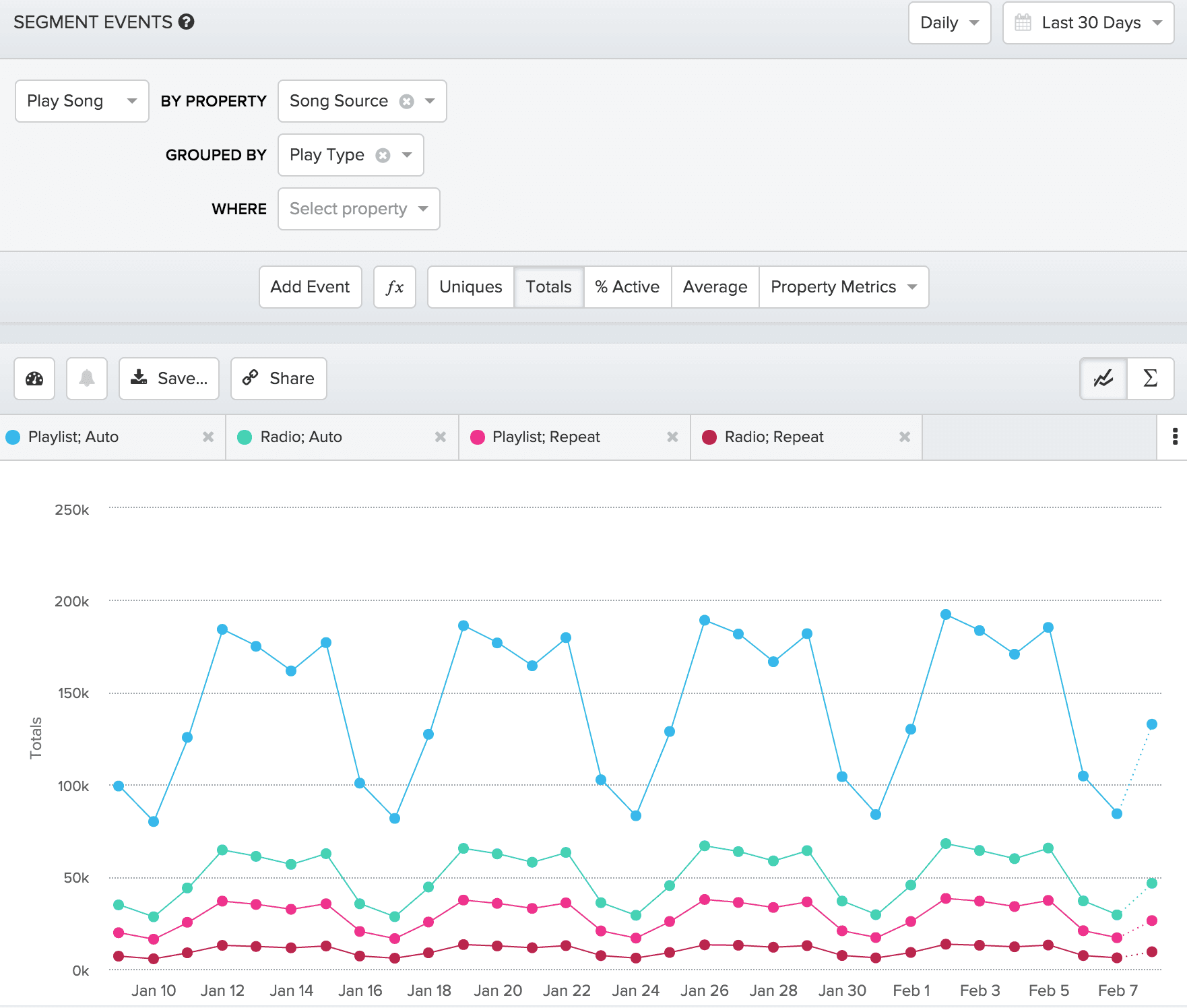Open the Last 30 Days date range picker
The height and width of the screenshot is (1008, 1187).
(x=1088, y=23)
